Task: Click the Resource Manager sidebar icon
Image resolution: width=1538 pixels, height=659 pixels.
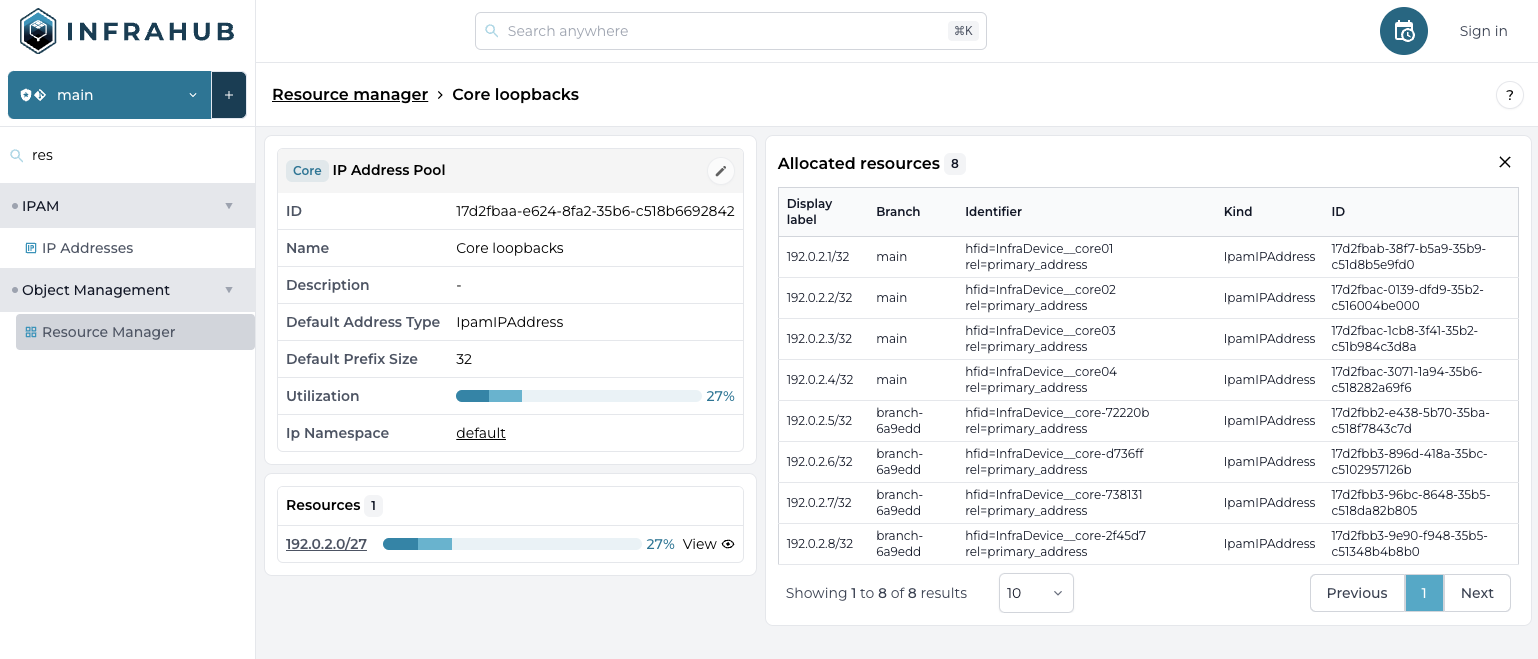Action: pos(31,332)
